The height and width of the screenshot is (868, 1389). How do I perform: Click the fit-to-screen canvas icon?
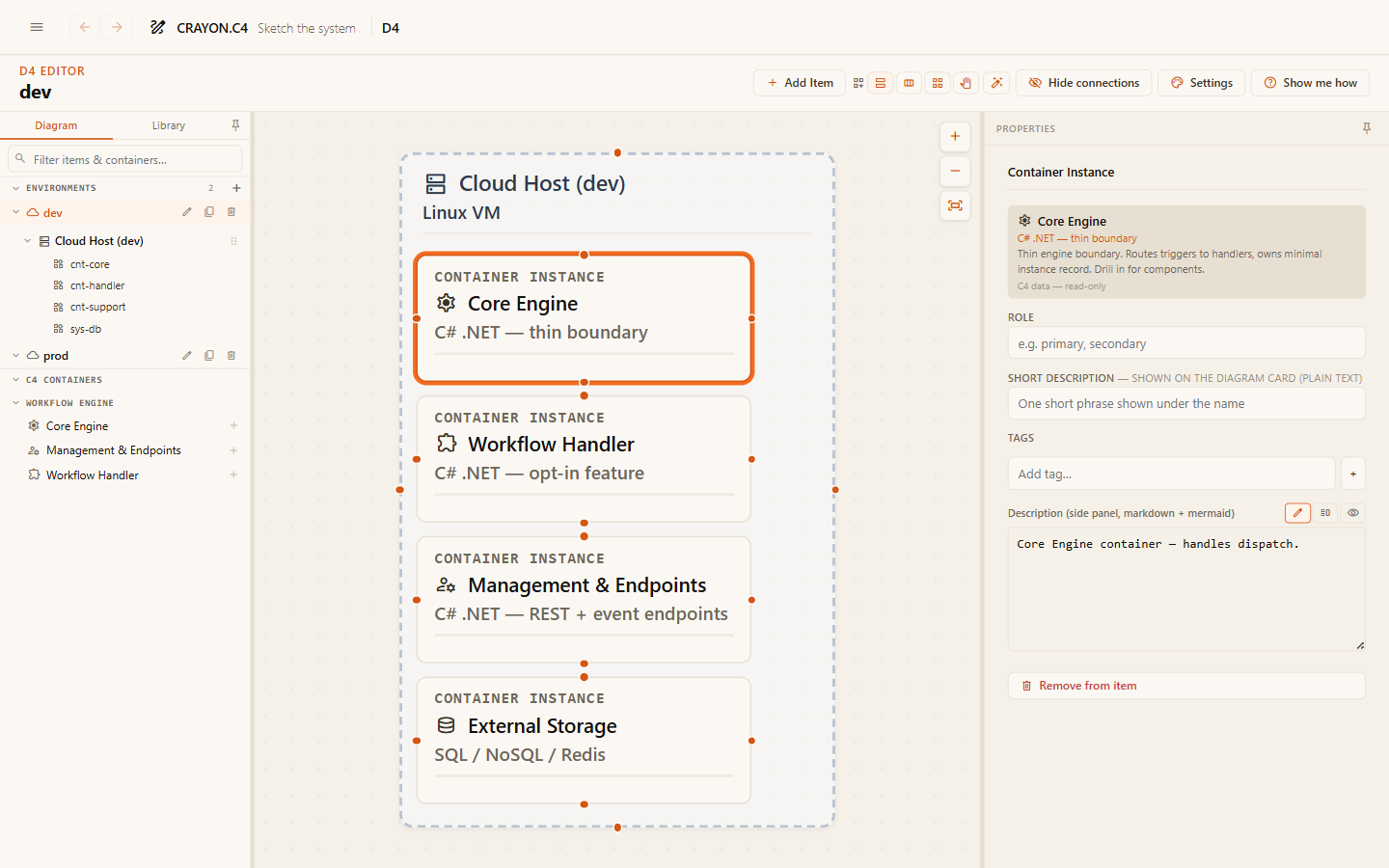click(955, 205)
